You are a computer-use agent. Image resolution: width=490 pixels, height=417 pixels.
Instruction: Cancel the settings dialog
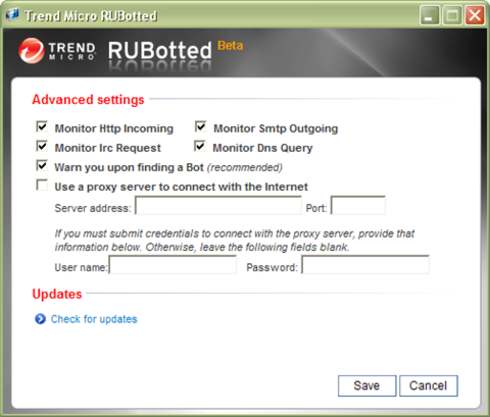429,386
